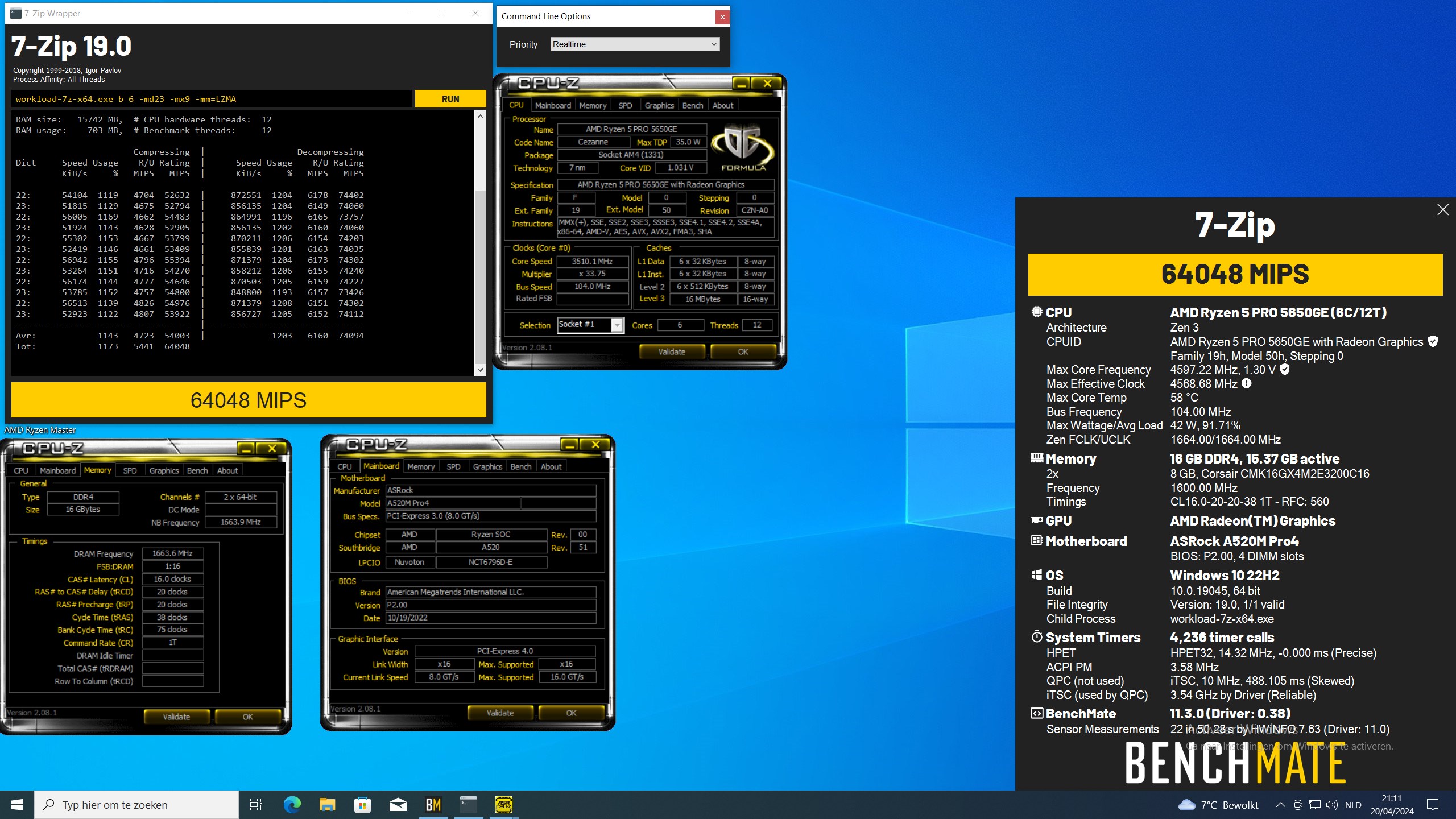Image resolution: width=1456 pixels, height=819 pixels.
Task: Click Validate in the CPU-Z CPU window
Action: (x=672, y=351)
